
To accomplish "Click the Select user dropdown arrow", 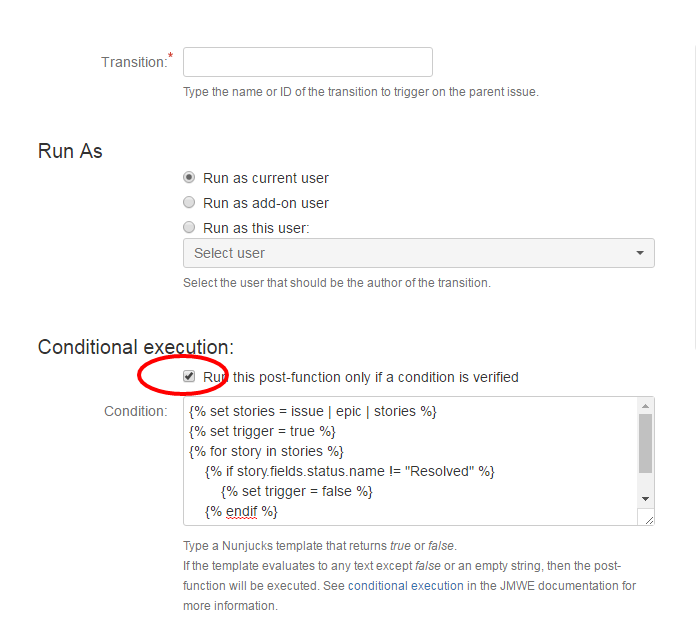I will click(x=640, y=253).
